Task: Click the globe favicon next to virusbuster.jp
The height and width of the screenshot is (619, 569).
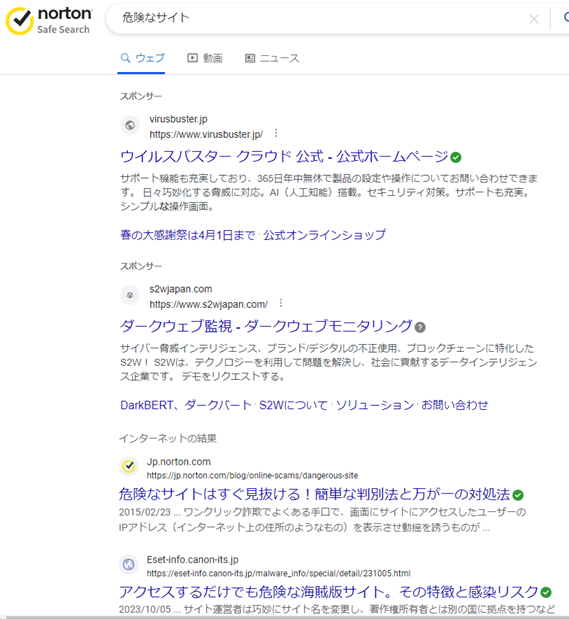Action: [x=130, y=126]
